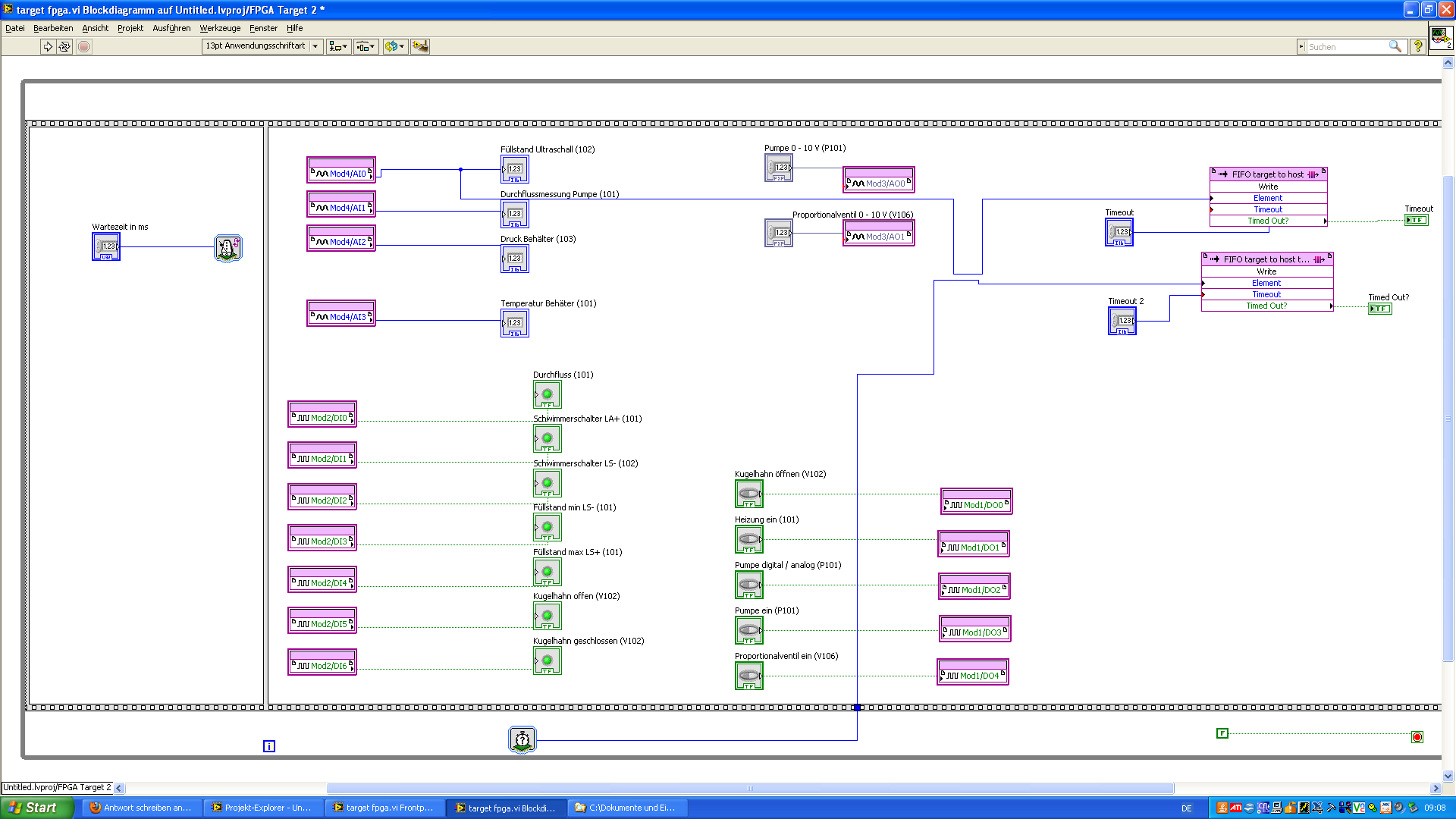Image resolution: width=1456 pixels, height=819 pixels.
Task: Toggle Kugelhahn öffnen (V102) boolean control
Action: (x=748, y=494)
